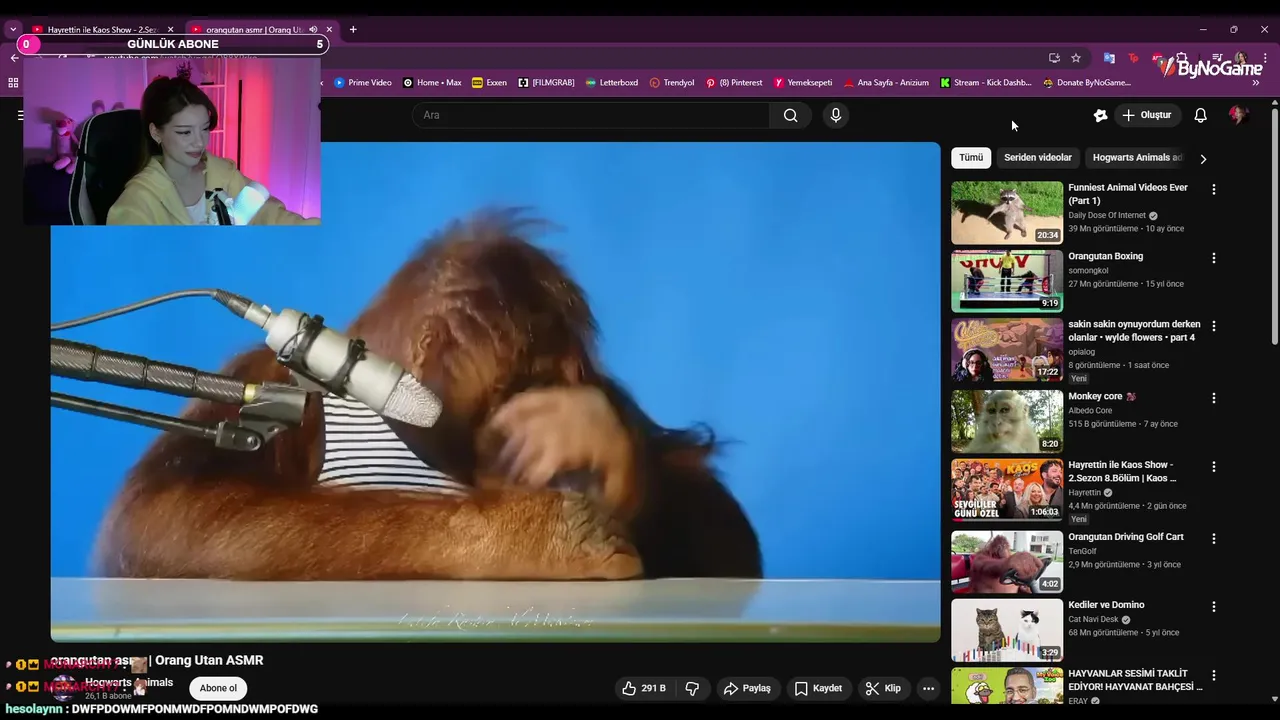Mute the orangutan asmr tab audio
1280x720 pixels.
[x=313, y=30]
